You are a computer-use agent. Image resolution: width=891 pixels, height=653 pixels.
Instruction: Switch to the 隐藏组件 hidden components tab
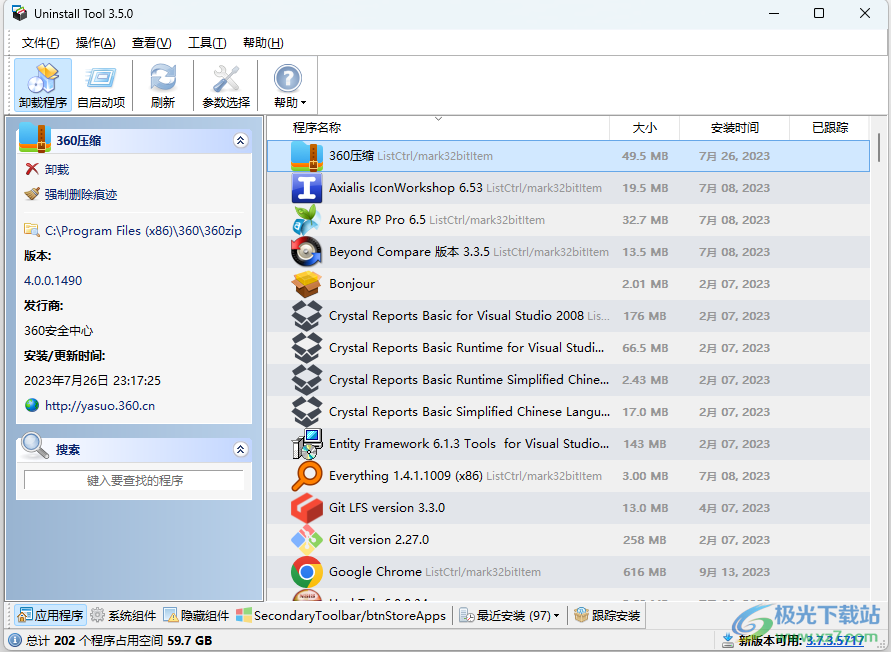click(196, 615)
